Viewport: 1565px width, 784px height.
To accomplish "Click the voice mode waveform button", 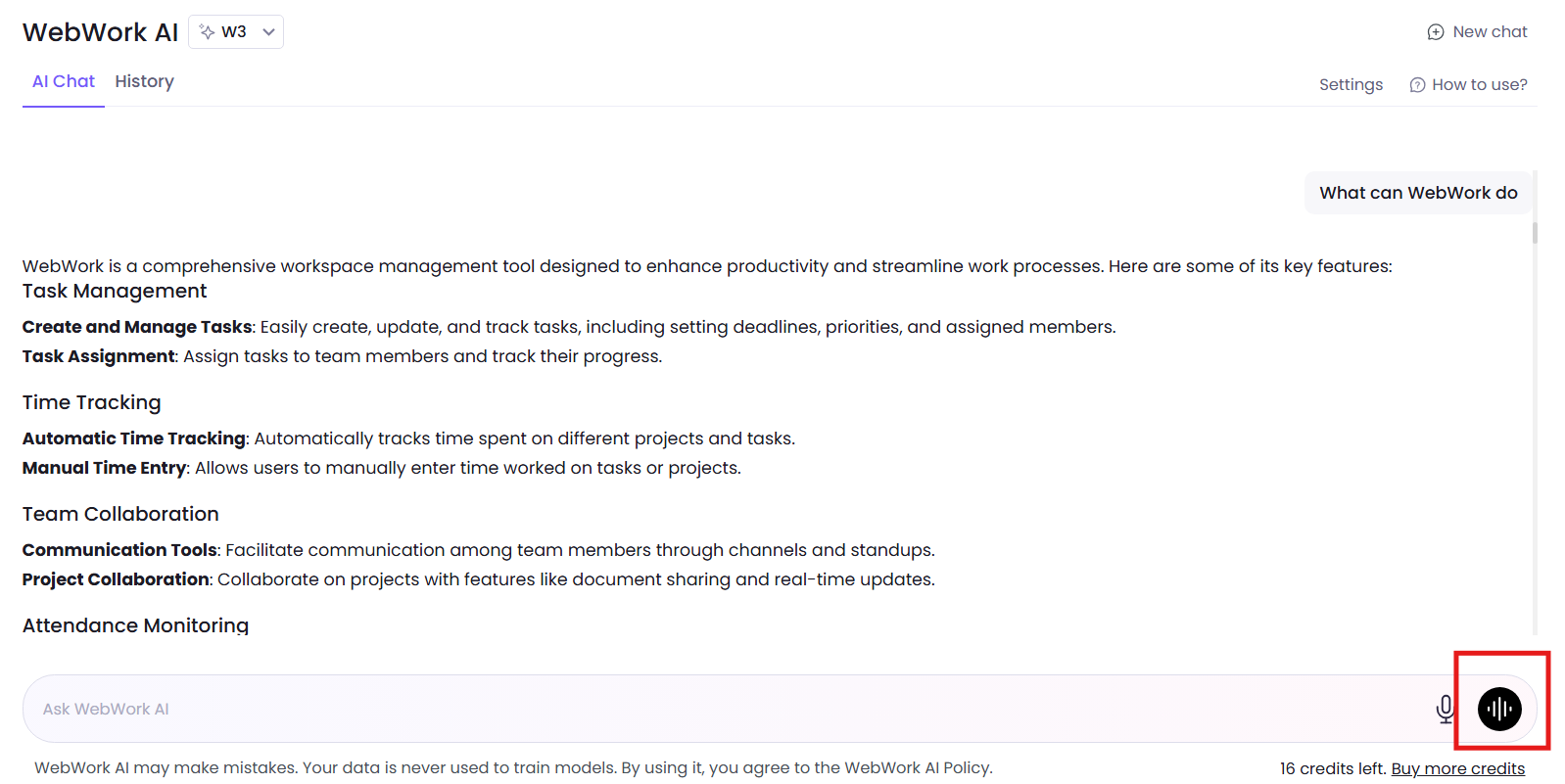I will coord(1499,709).
